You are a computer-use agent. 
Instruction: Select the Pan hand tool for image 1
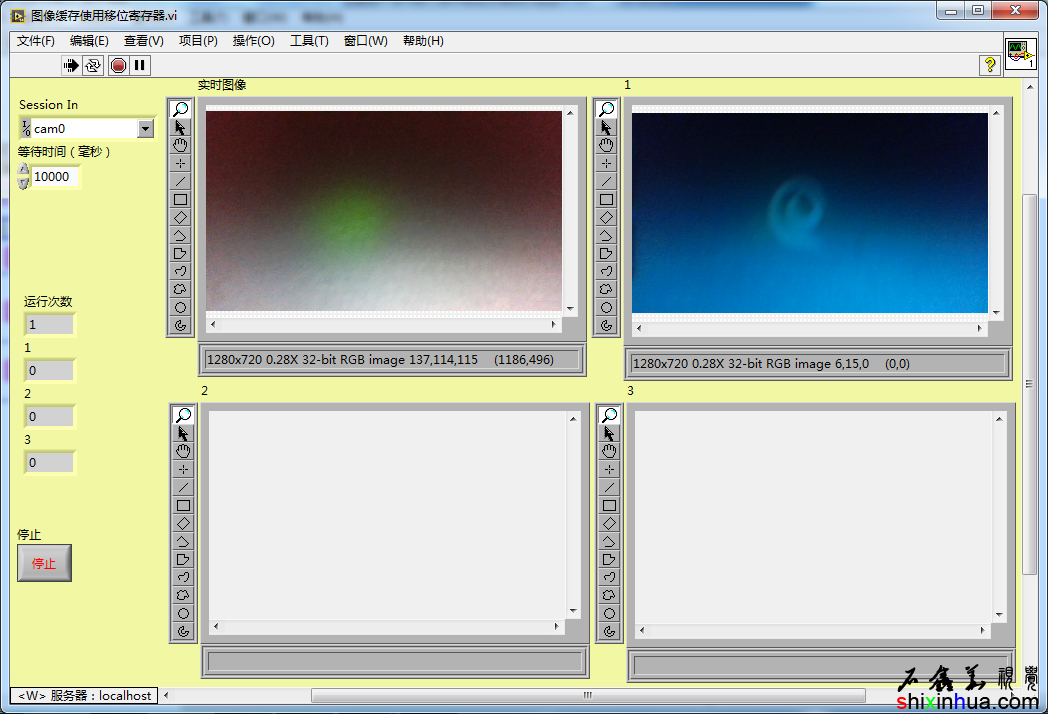(x=606, y=145)
